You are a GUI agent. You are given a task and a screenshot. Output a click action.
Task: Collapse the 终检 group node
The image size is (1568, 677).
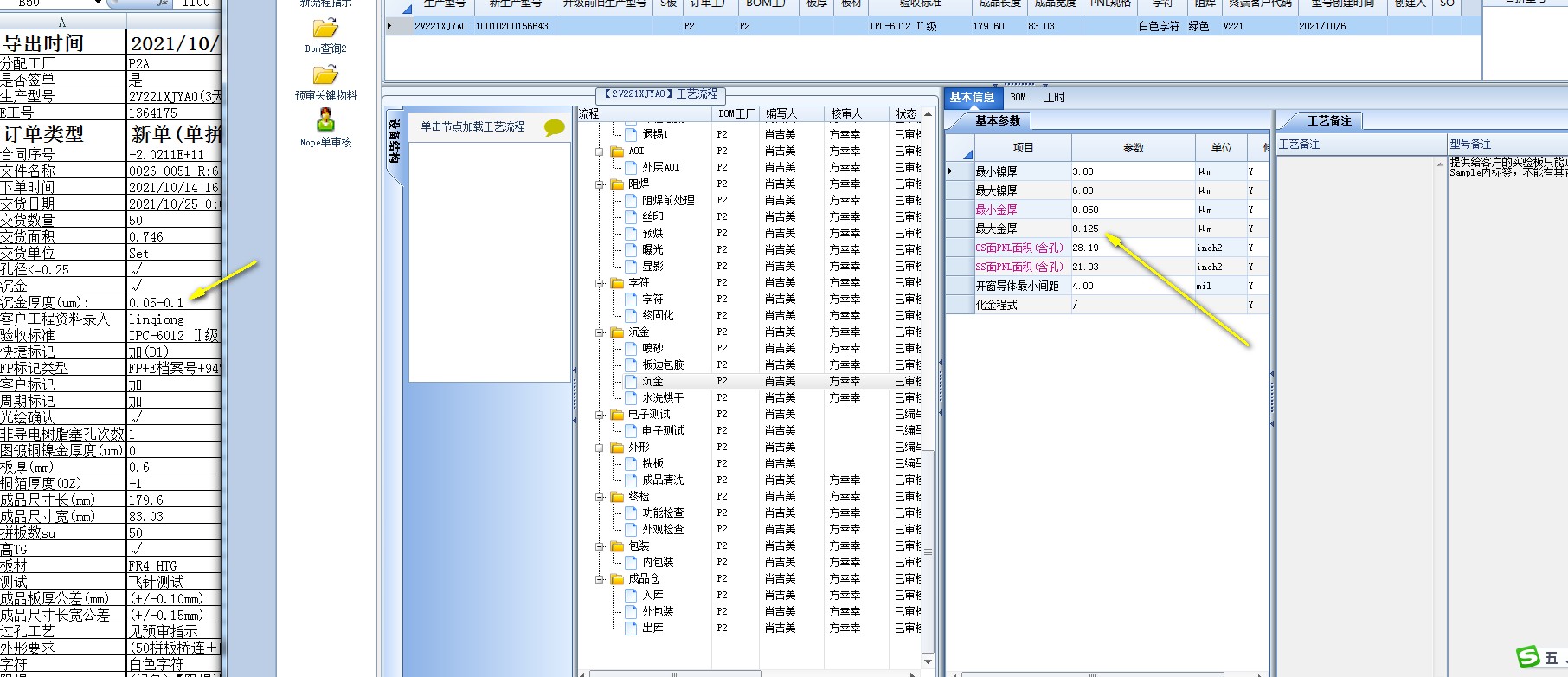pyautogui.click(x=600, y=496)
